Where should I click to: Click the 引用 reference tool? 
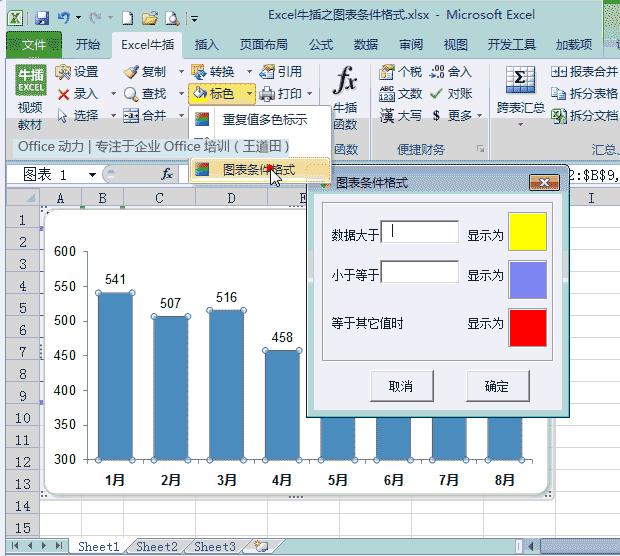coord(281,72)
